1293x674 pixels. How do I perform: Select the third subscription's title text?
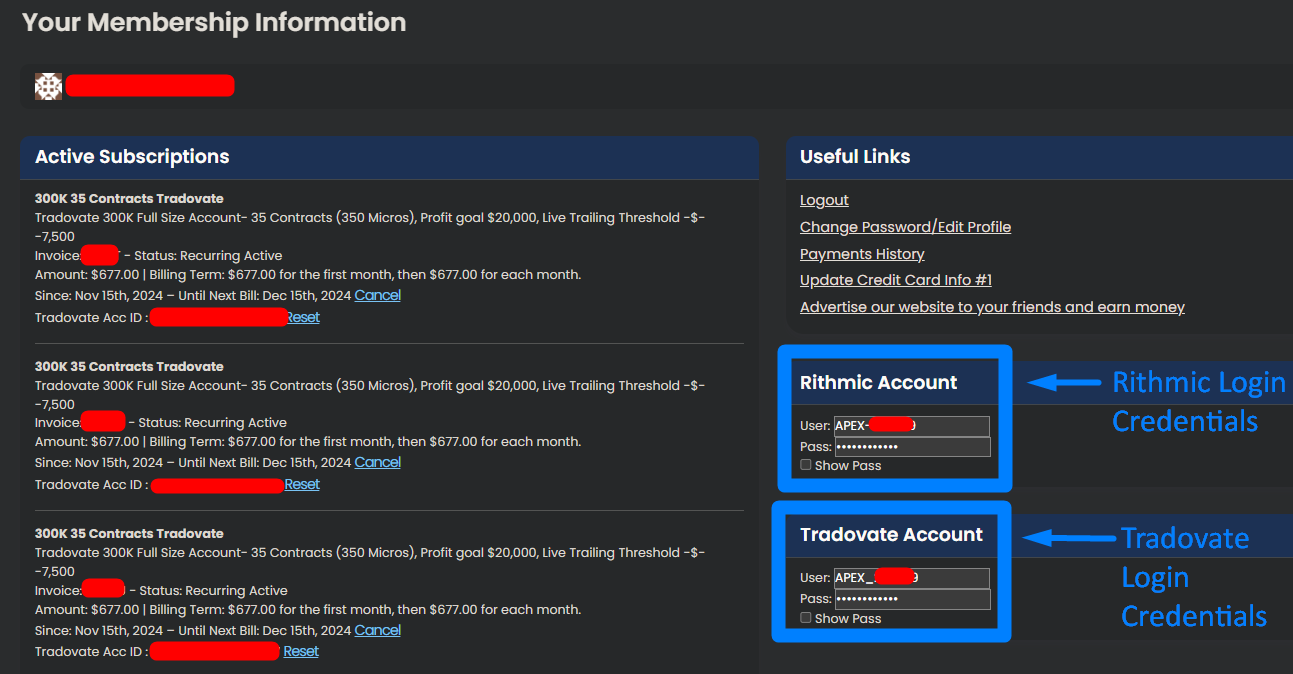(x=129, y=533)
